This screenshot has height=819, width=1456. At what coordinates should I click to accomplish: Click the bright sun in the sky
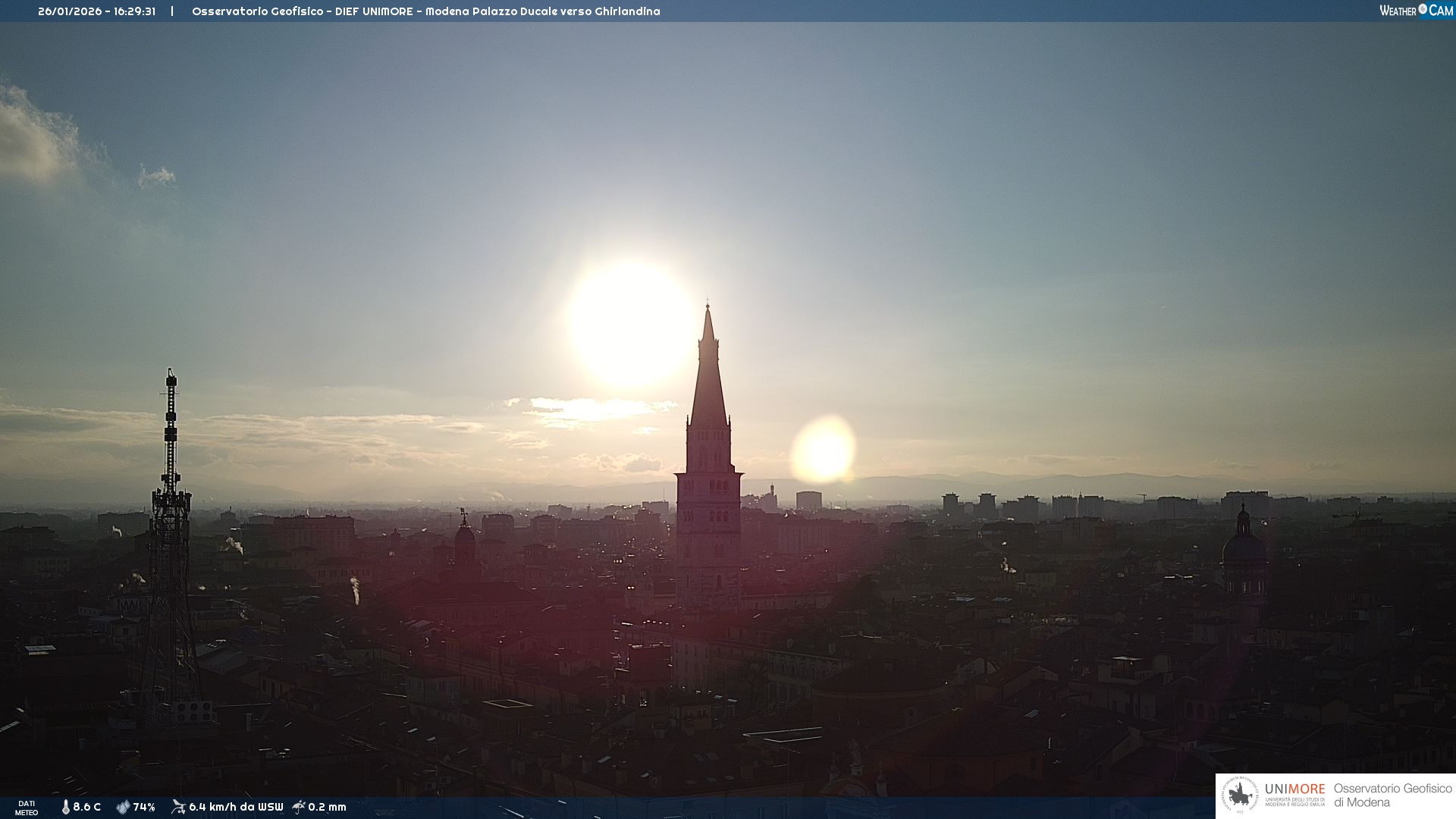(632, 325)
